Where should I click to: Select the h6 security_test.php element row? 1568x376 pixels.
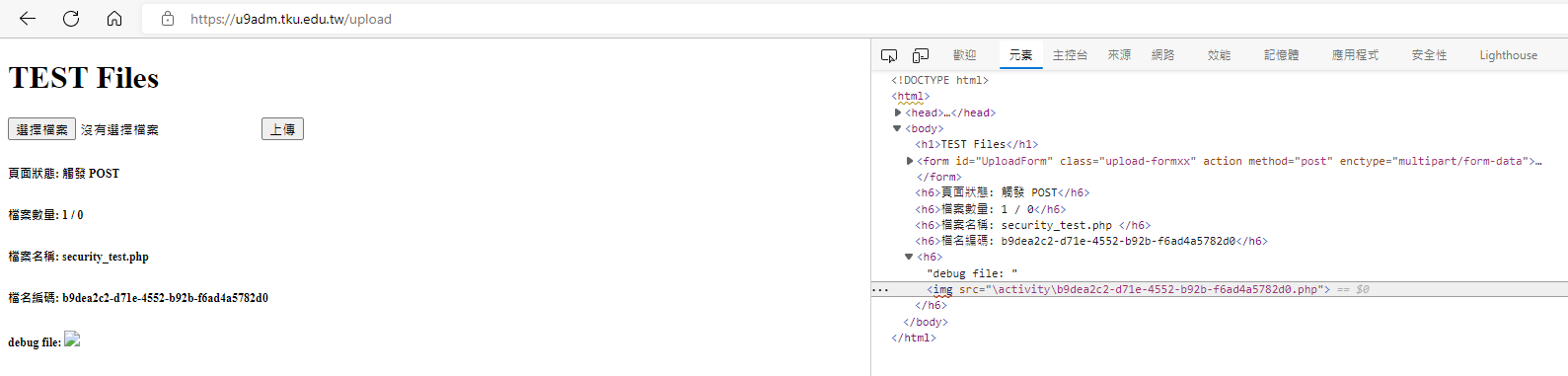[x=1032, y=225]
